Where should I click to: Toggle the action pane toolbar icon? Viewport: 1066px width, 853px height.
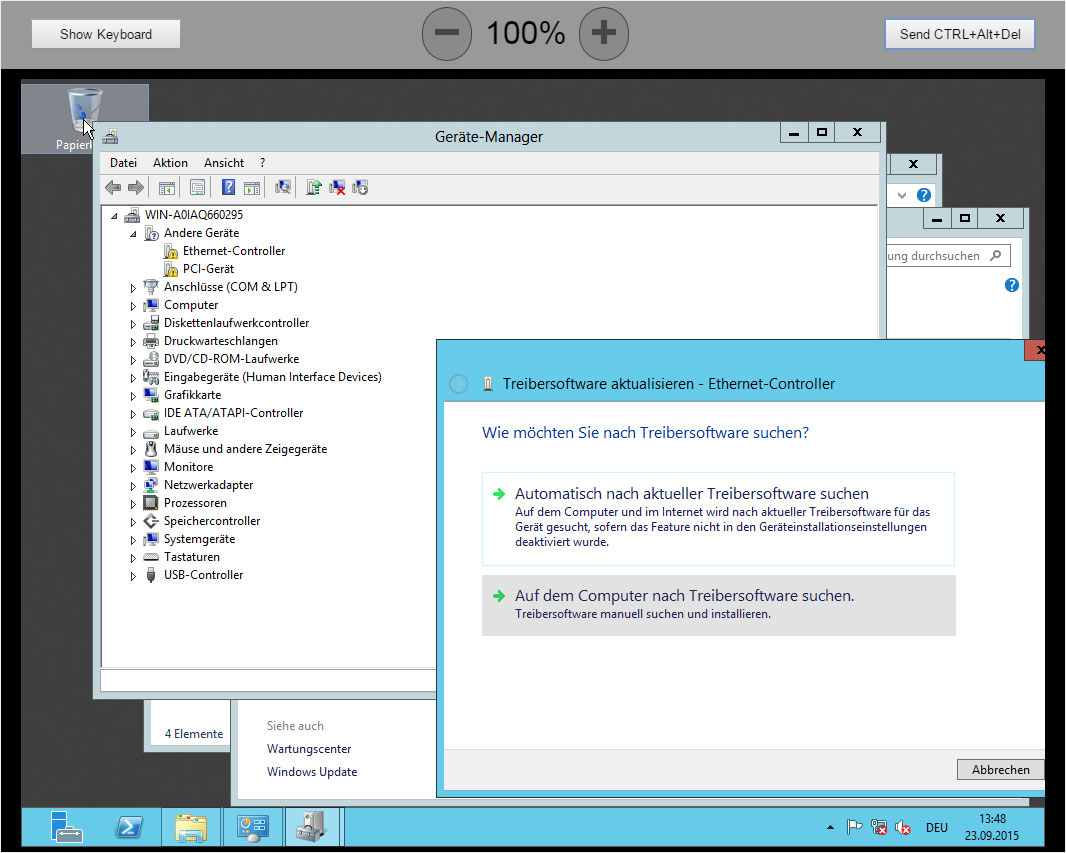click(x=252, y=188)
